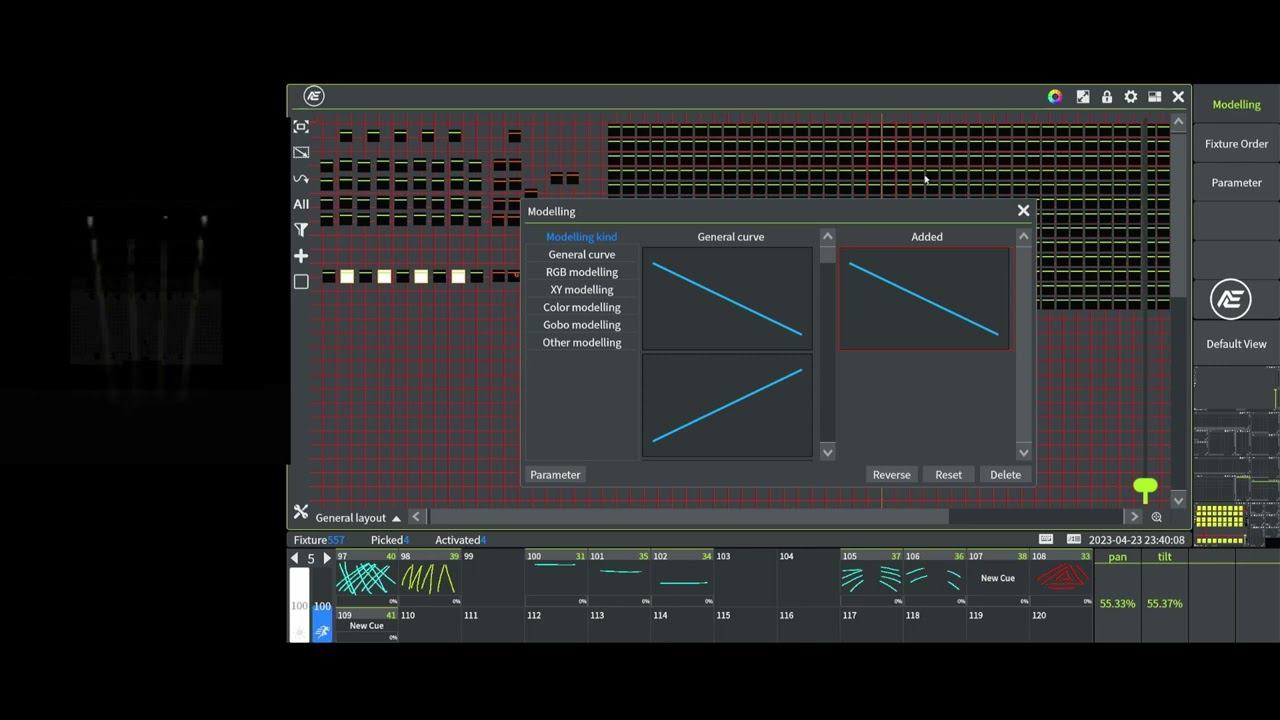Open the fixture filter funnel
1280x720 pixels.
click(301, 230)
